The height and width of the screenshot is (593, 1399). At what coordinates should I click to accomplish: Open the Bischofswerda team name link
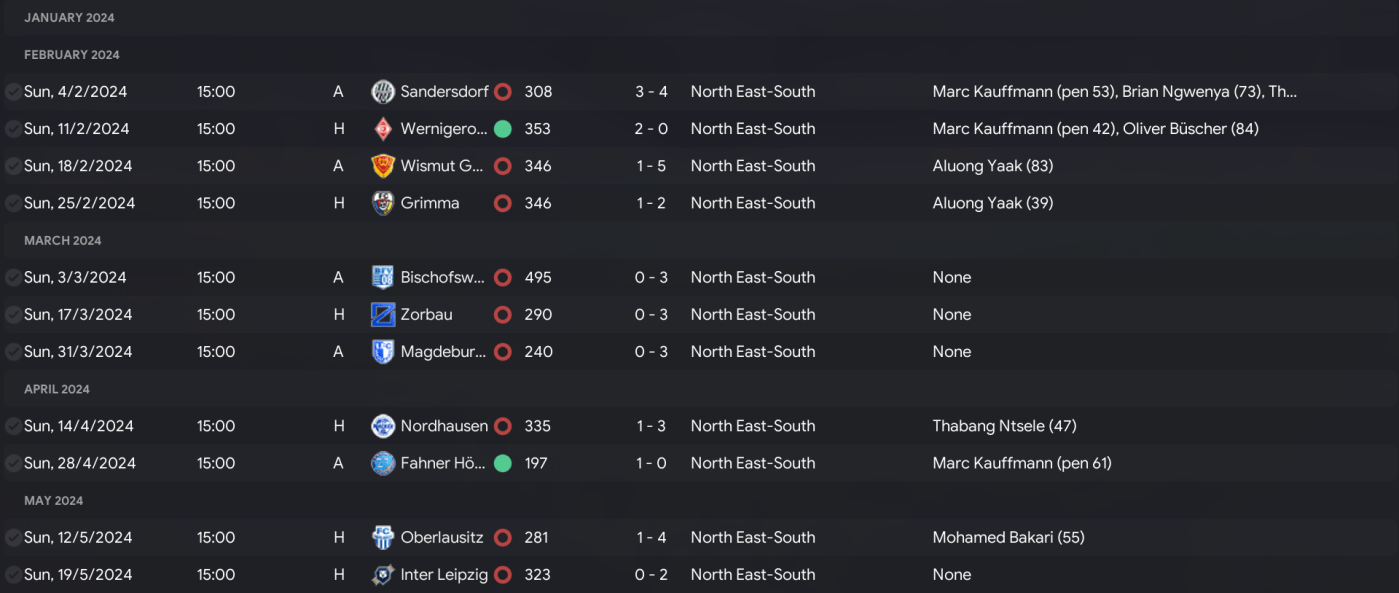(x=443, y=278)
